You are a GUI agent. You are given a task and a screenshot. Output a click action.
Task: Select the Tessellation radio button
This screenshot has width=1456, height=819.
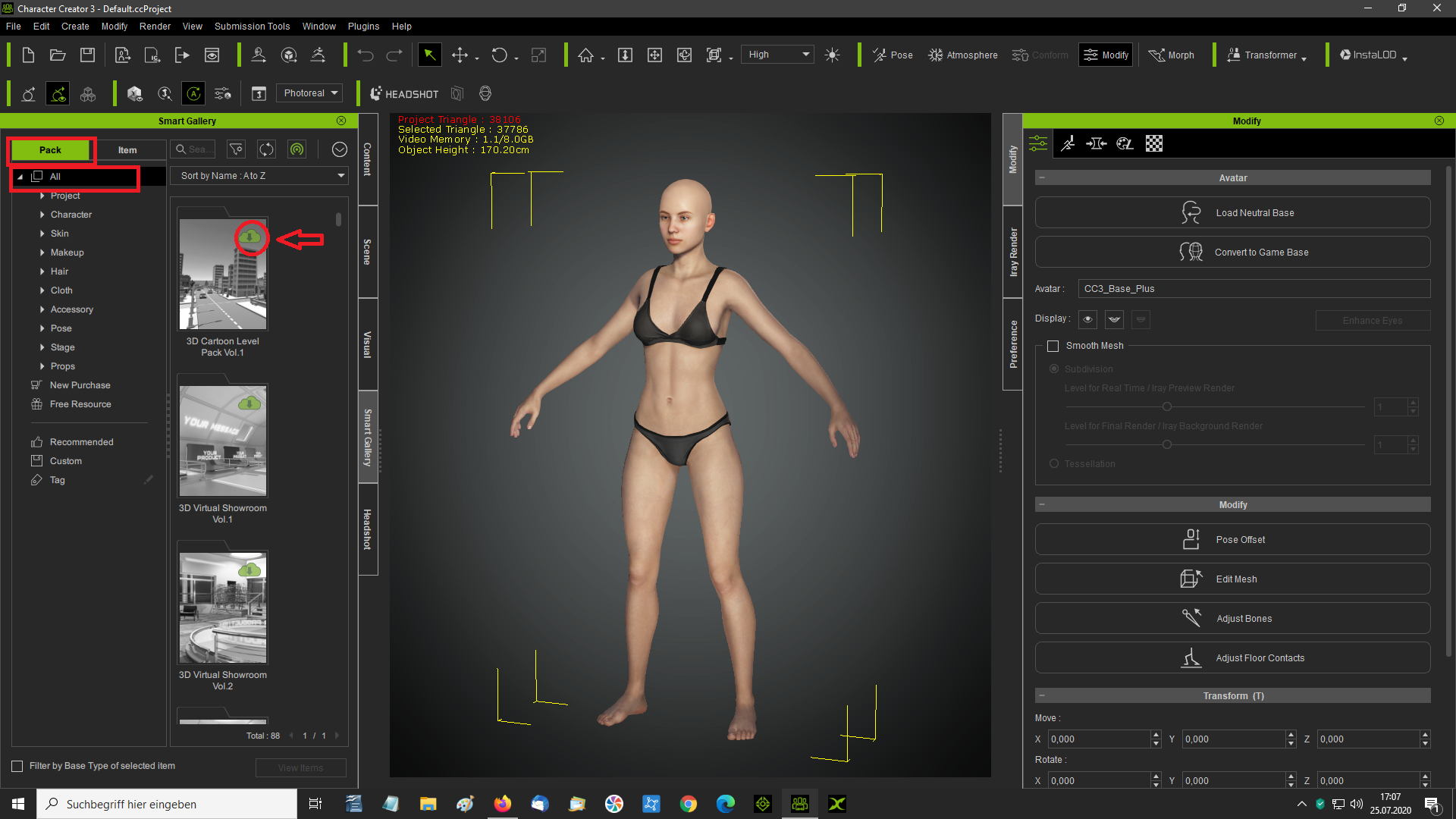1054,463
